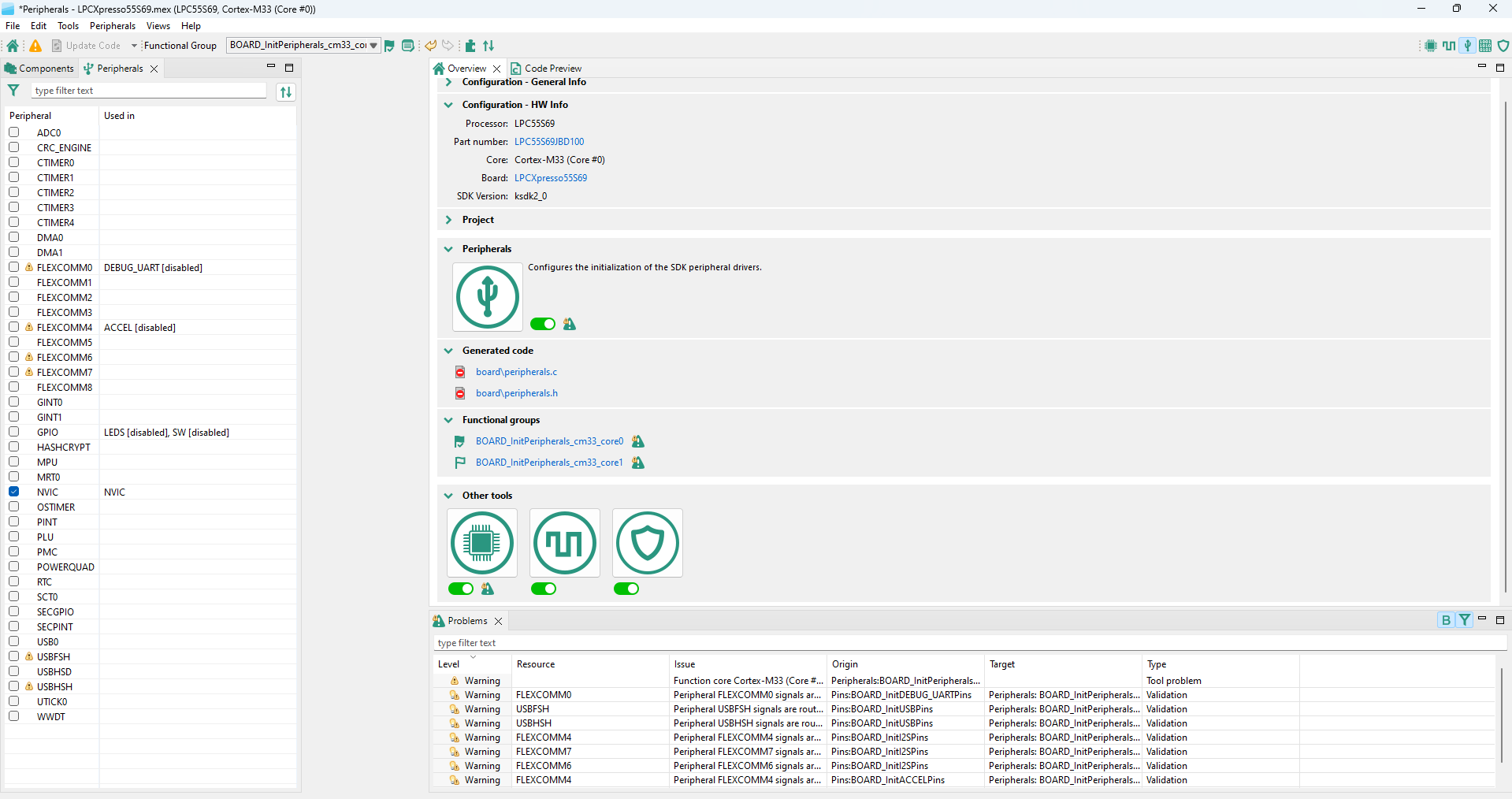Disable the Peripherals tool toggle switch
This screenshot has width=1512, height=799.
pyautogui.click(x=543, y=324)
